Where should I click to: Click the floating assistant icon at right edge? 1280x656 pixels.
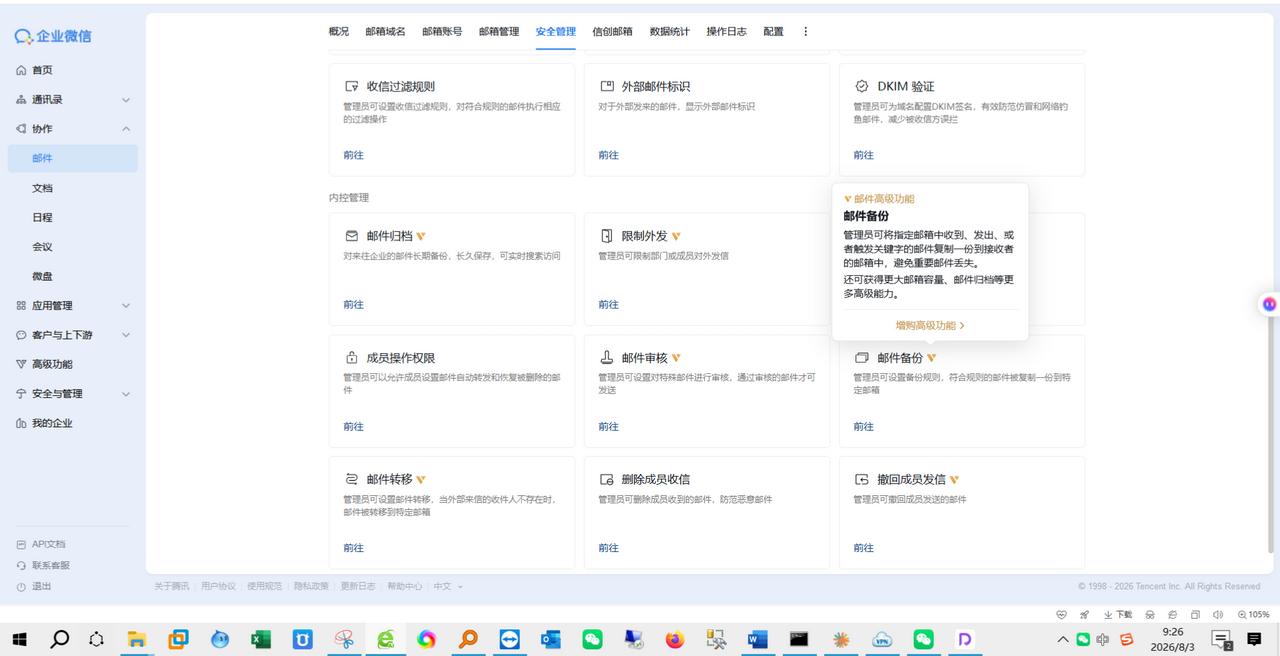[x=1269, y=304]
